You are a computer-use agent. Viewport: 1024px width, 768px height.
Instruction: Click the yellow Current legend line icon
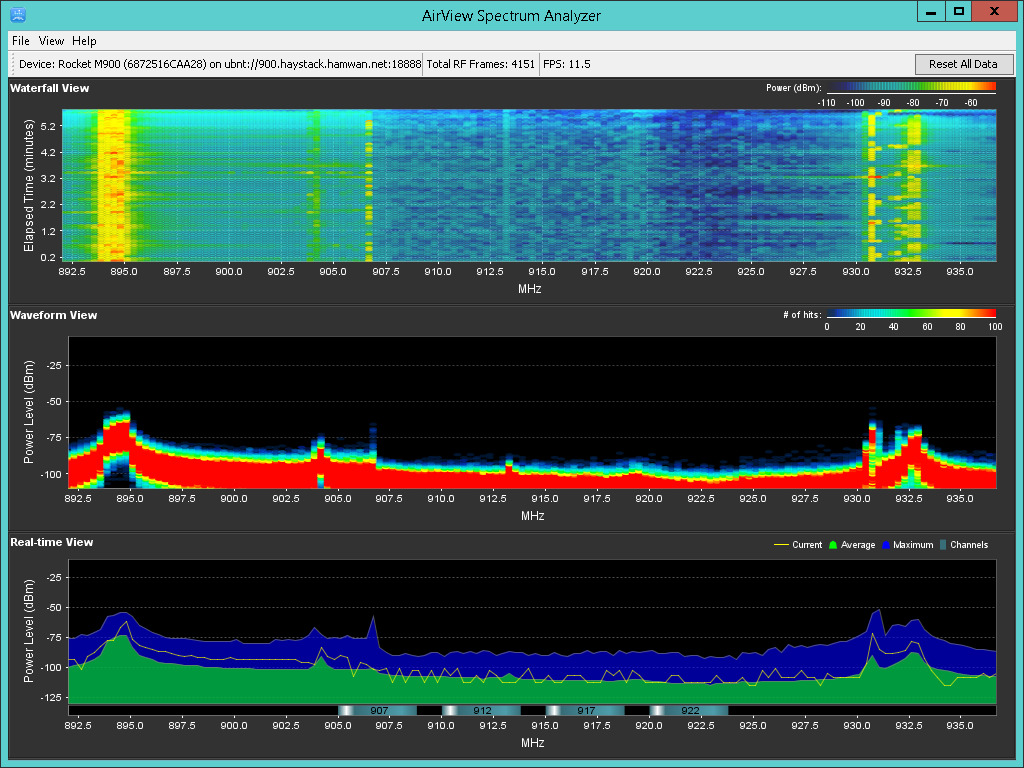tap(782, 545)
